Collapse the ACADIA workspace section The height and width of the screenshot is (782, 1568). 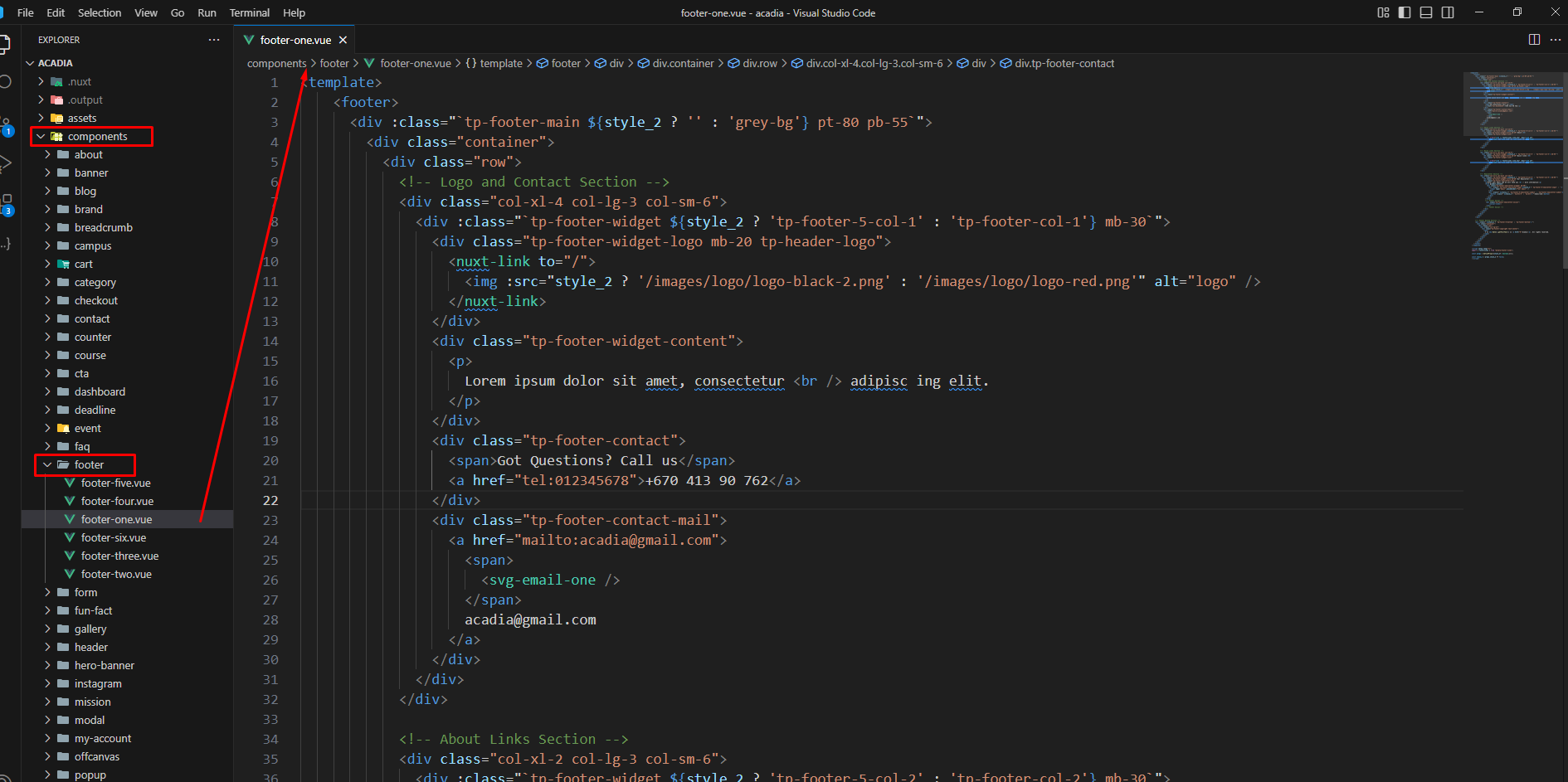[x=31, y=63]
